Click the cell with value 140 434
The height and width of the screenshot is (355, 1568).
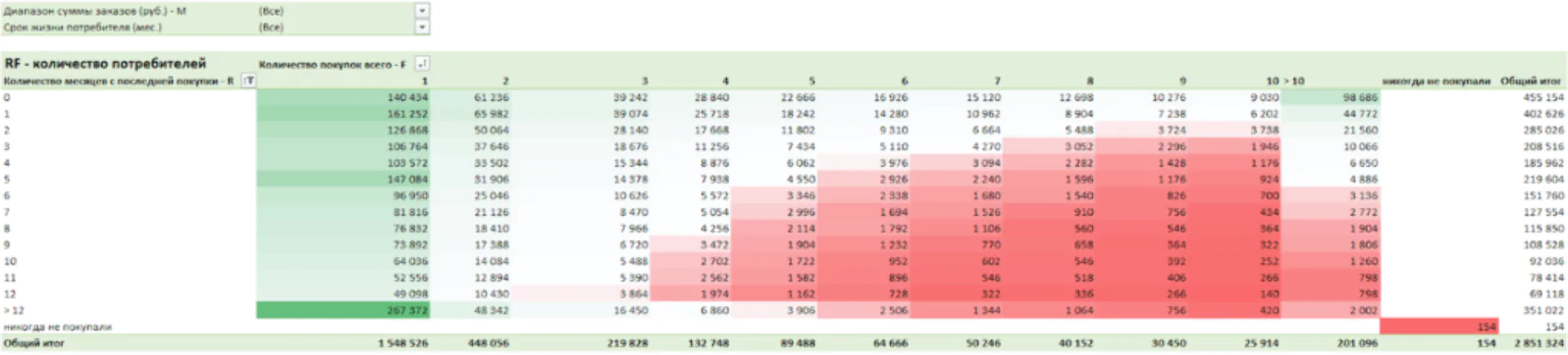[x=342, y=97]
